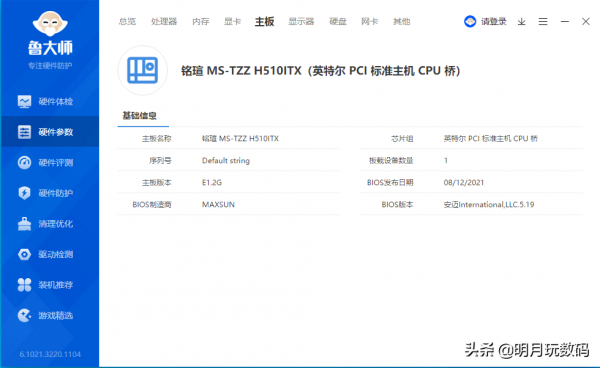Click the 序列号 label
This screenshot has height=368, width=600.
[160, 161]
